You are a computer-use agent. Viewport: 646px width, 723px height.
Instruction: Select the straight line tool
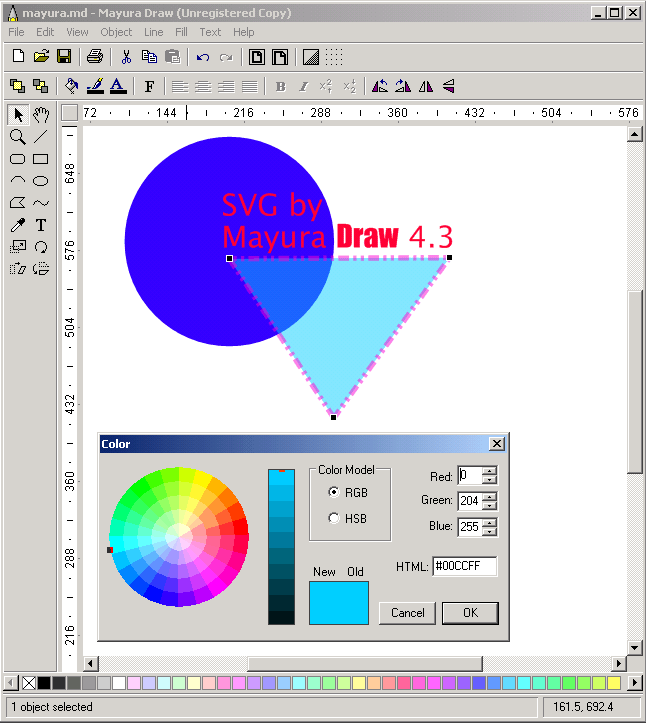click(41, 136)
